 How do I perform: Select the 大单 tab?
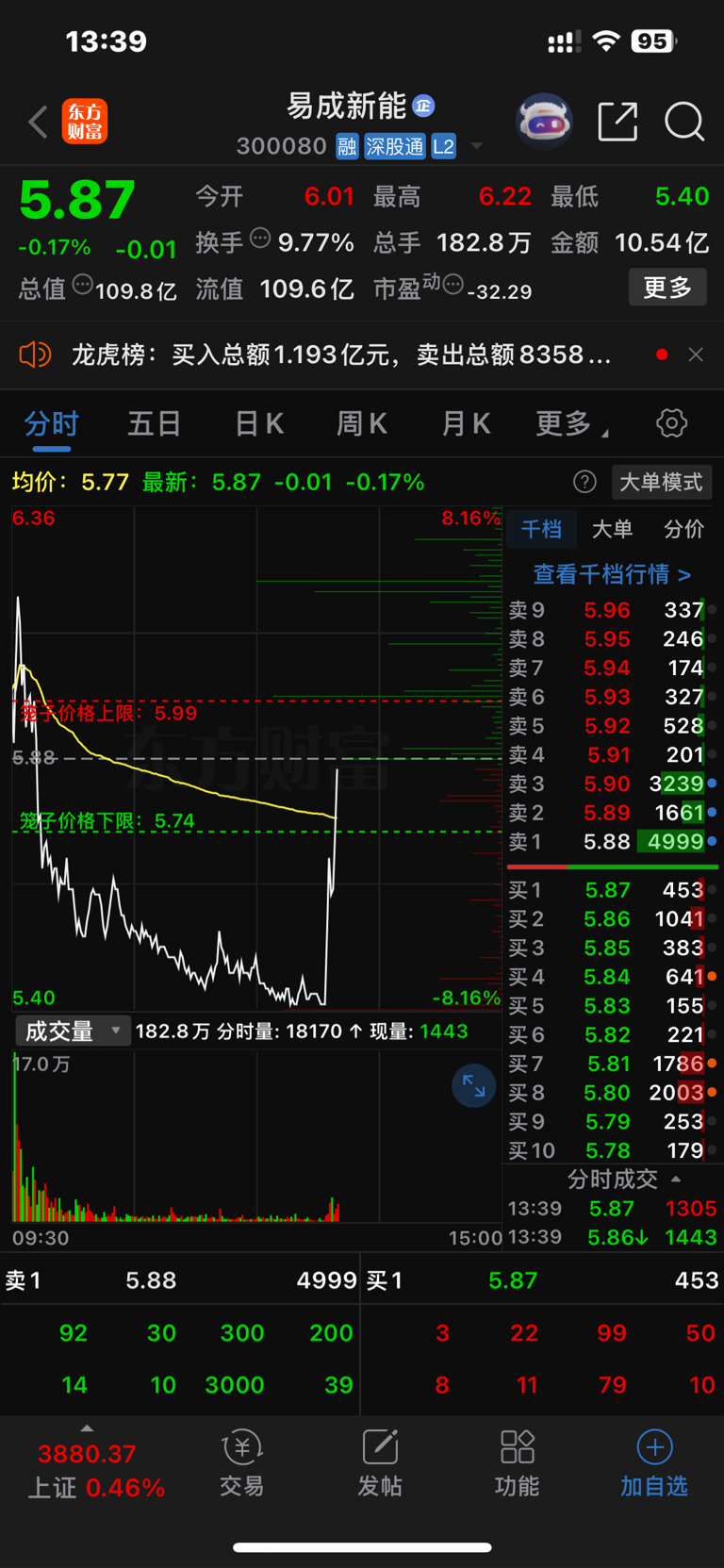tap(612, 529)
